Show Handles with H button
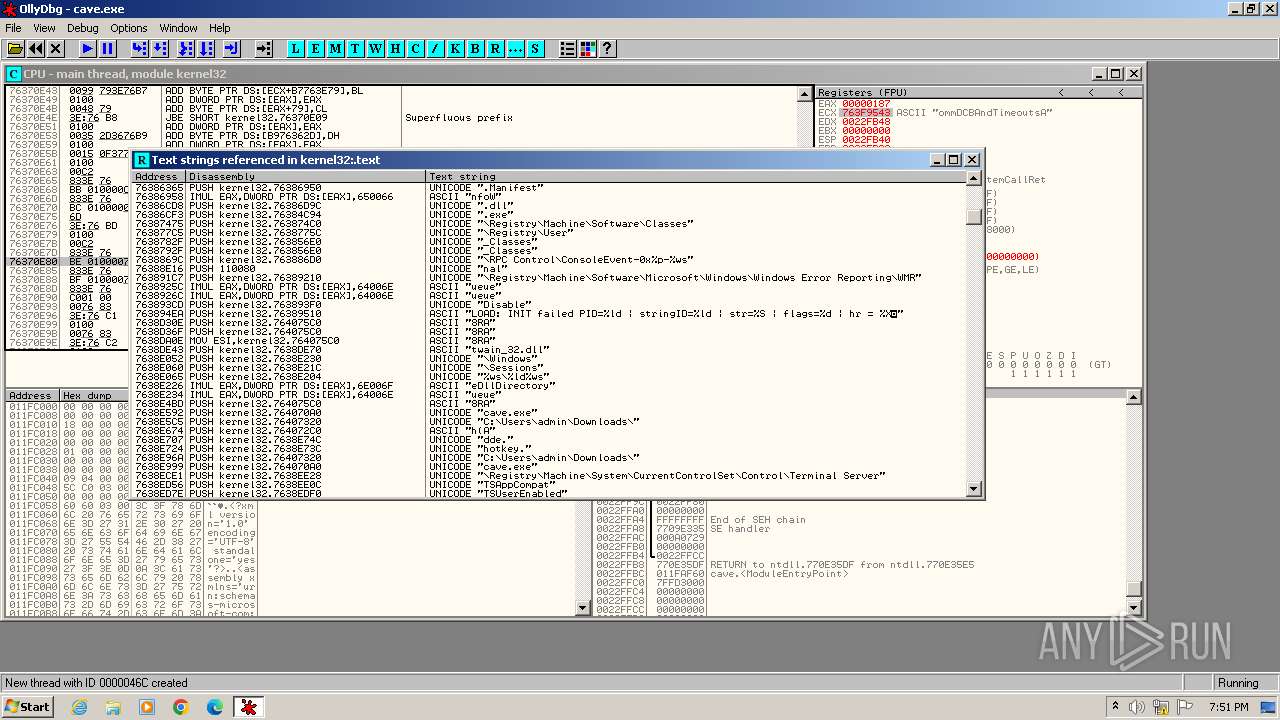Screen dimensions: 1280x720 click(x=396, y=48)
